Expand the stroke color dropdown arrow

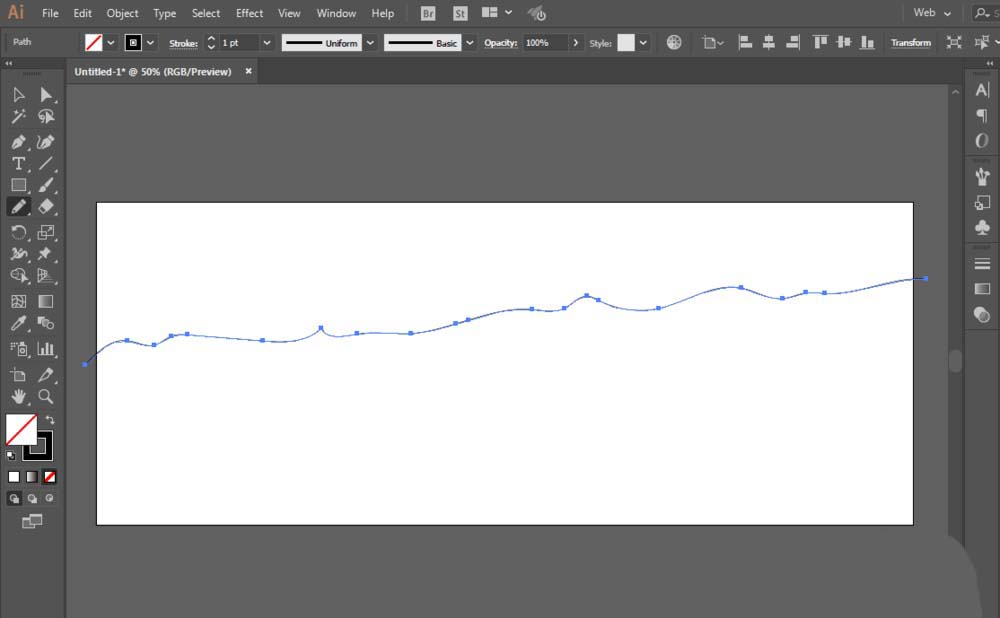pyautogui.click(x=151, y=43)
